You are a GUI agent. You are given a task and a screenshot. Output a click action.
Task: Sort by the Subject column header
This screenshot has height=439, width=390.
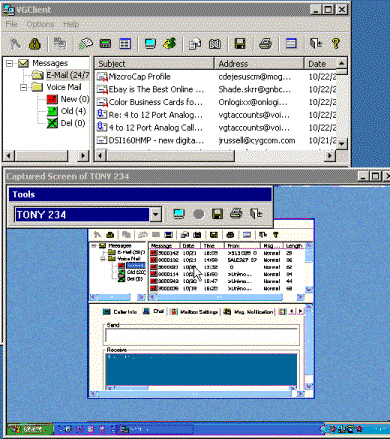pyautogui.click(x=154, y=63)
